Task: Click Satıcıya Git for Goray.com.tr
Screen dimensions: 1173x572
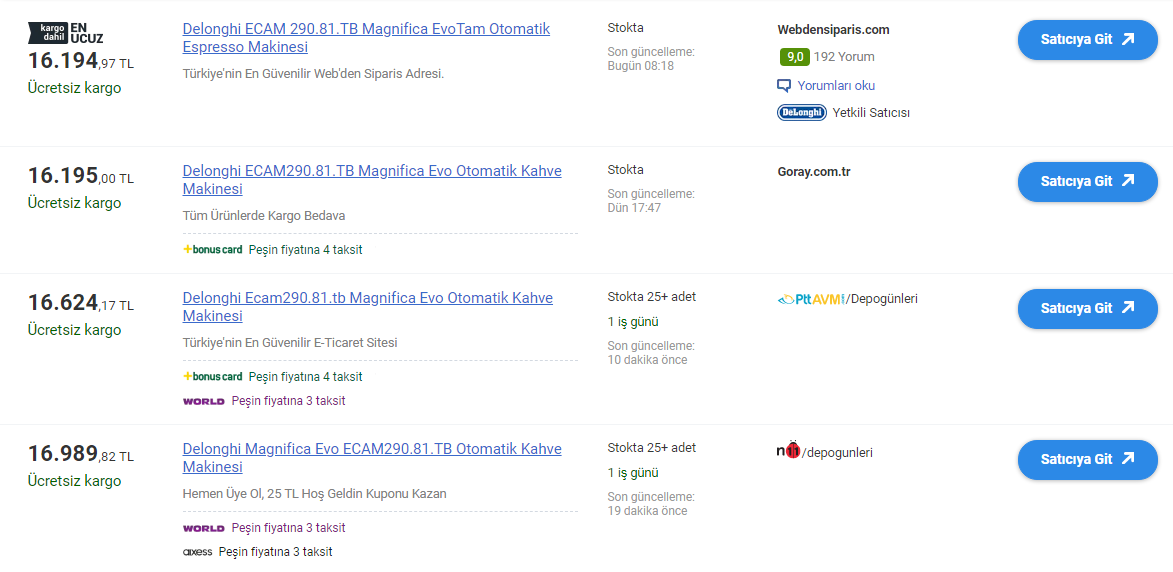Action: 1087,181
